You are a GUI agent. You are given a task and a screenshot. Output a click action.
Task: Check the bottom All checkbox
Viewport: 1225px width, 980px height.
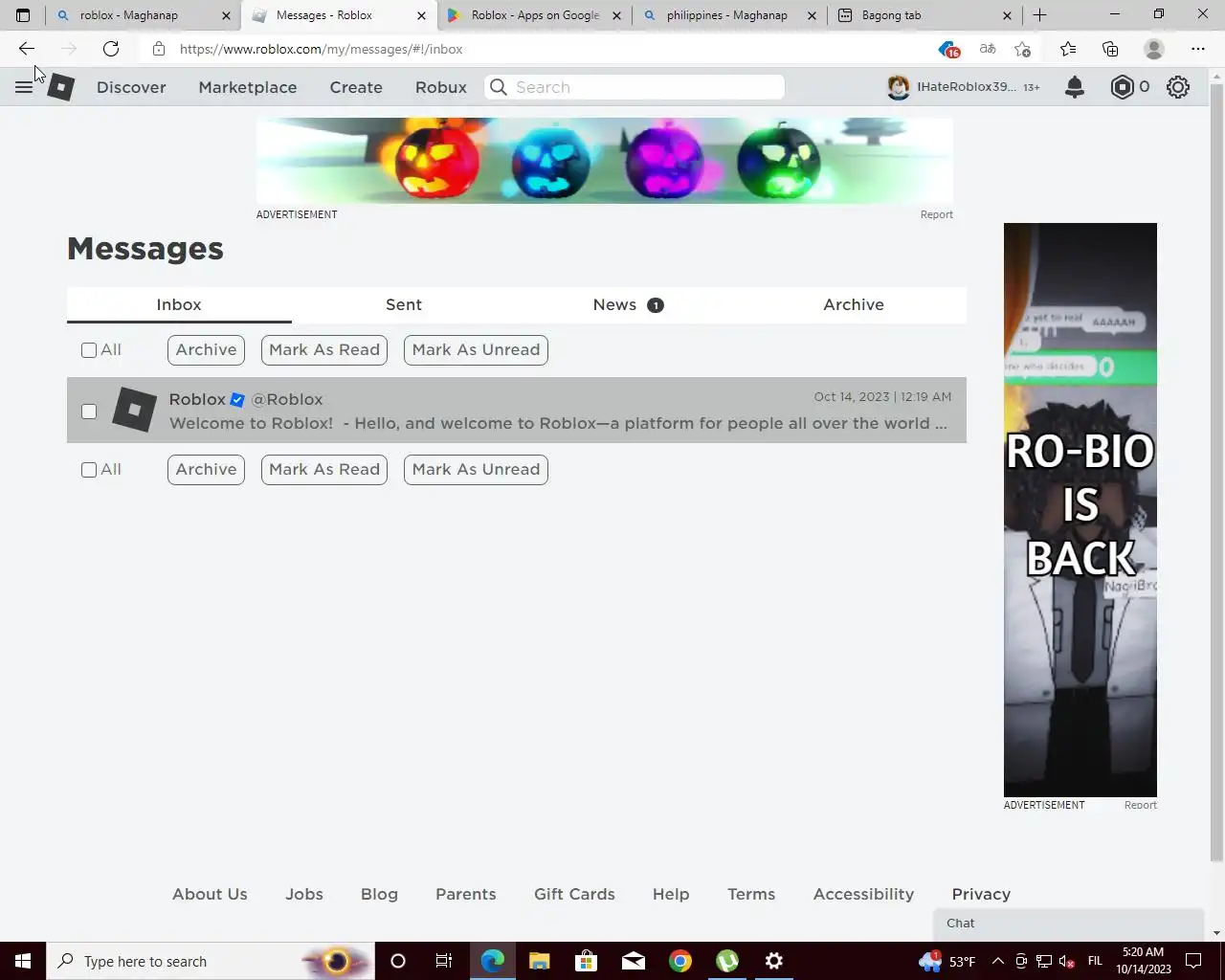89,470
